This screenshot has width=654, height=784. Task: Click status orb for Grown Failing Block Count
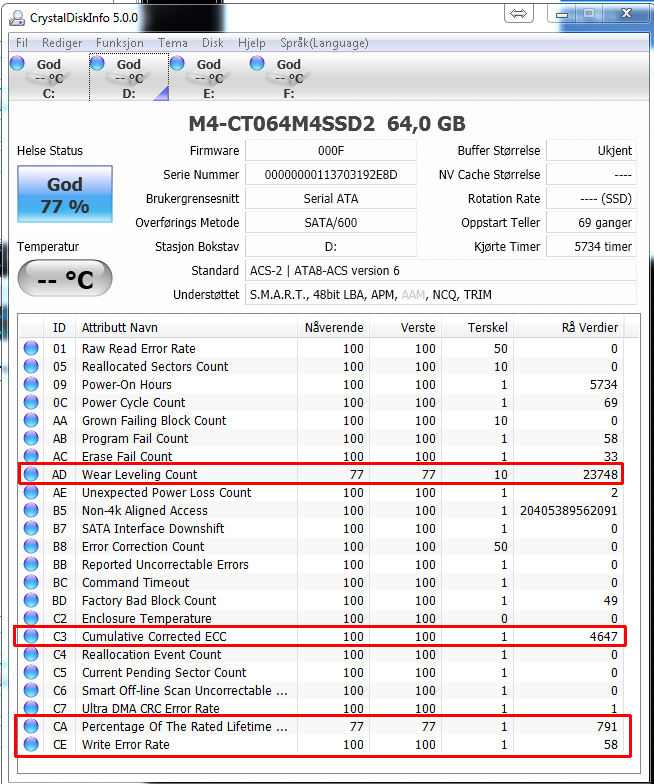31,420
